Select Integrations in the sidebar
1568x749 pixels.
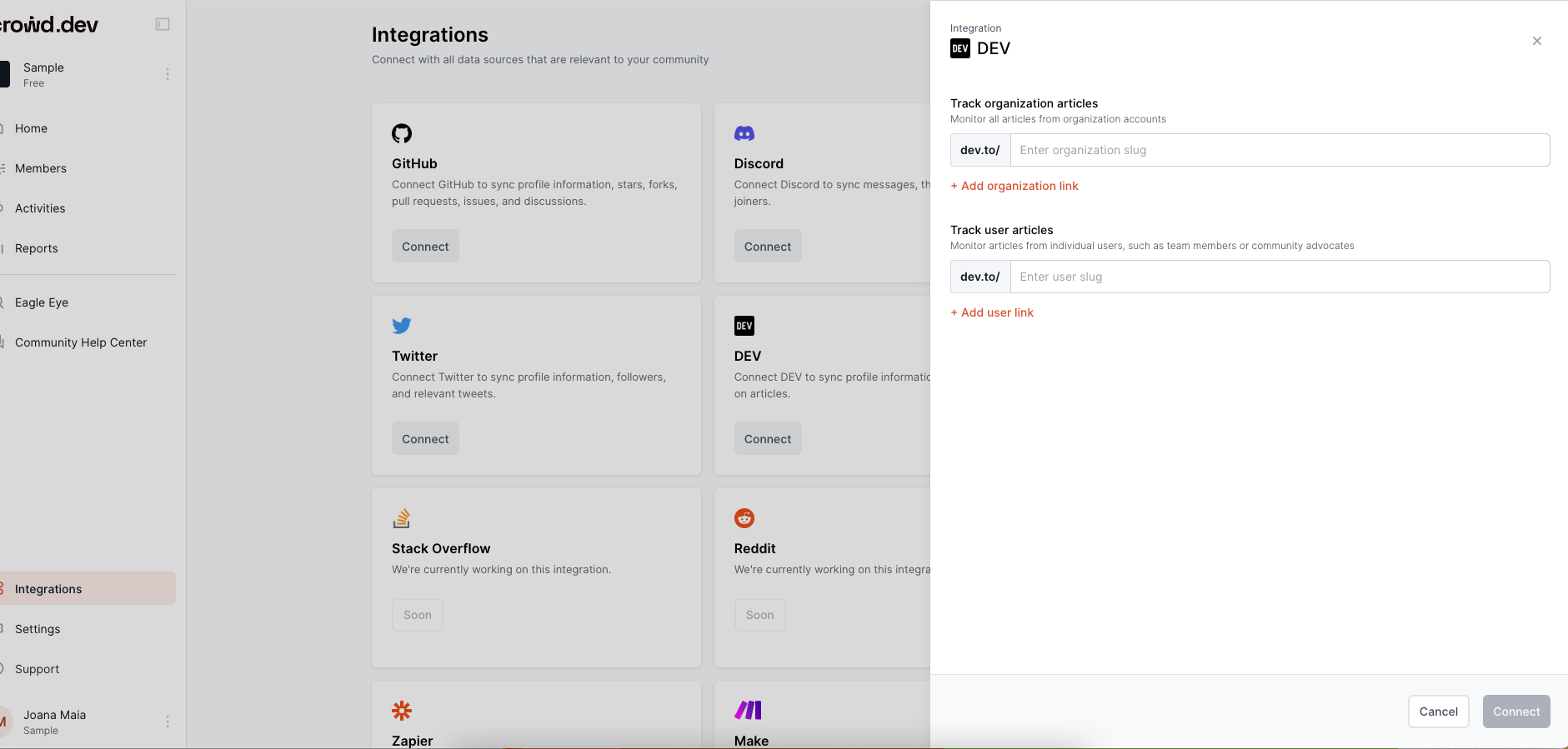pyautogui.click(x=88, y=589)
